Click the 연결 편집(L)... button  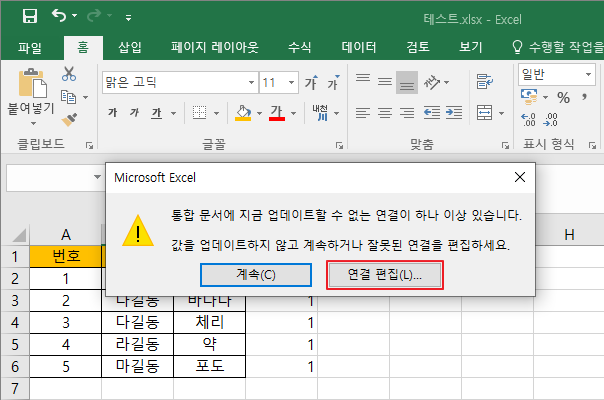385,275
